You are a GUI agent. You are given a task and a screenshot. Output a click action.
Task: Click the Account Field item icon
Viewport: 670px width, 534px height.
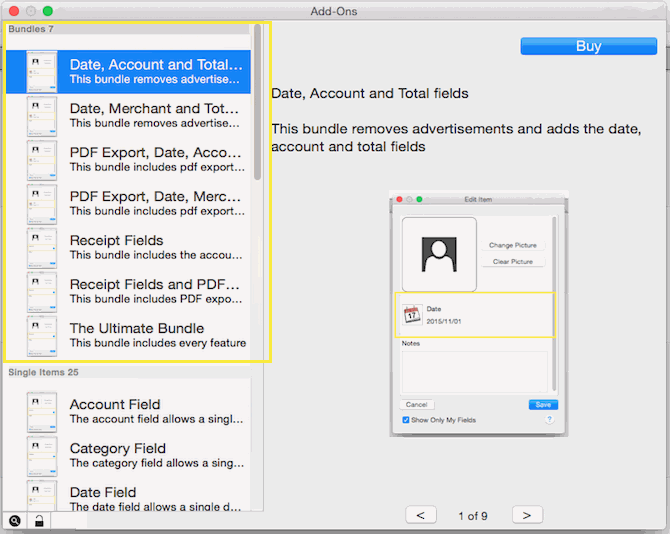[42, 412]
